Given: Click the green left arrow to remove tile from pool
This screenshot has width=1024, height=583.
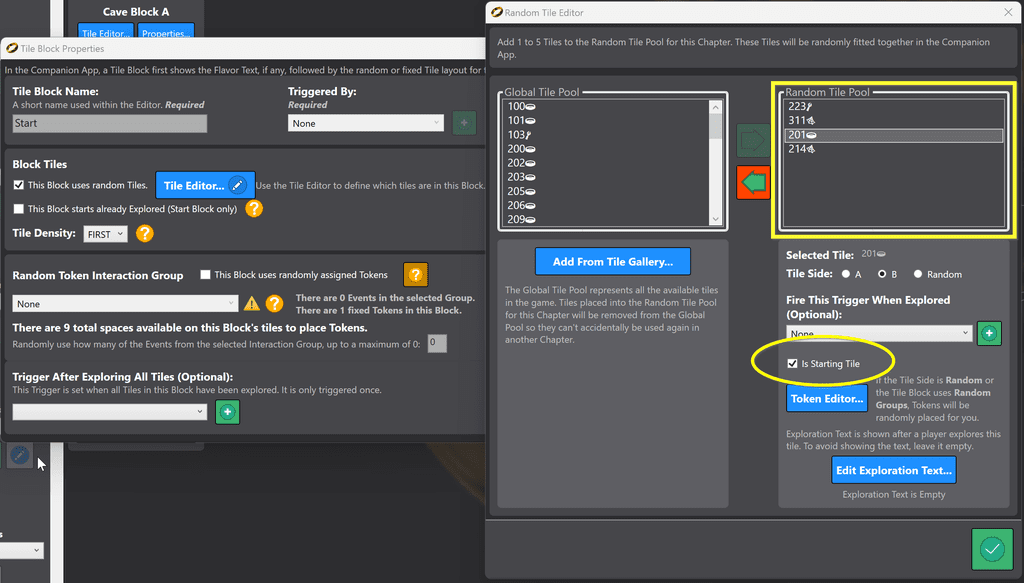Looking at the screenshot, I should [x=753, y=182].
